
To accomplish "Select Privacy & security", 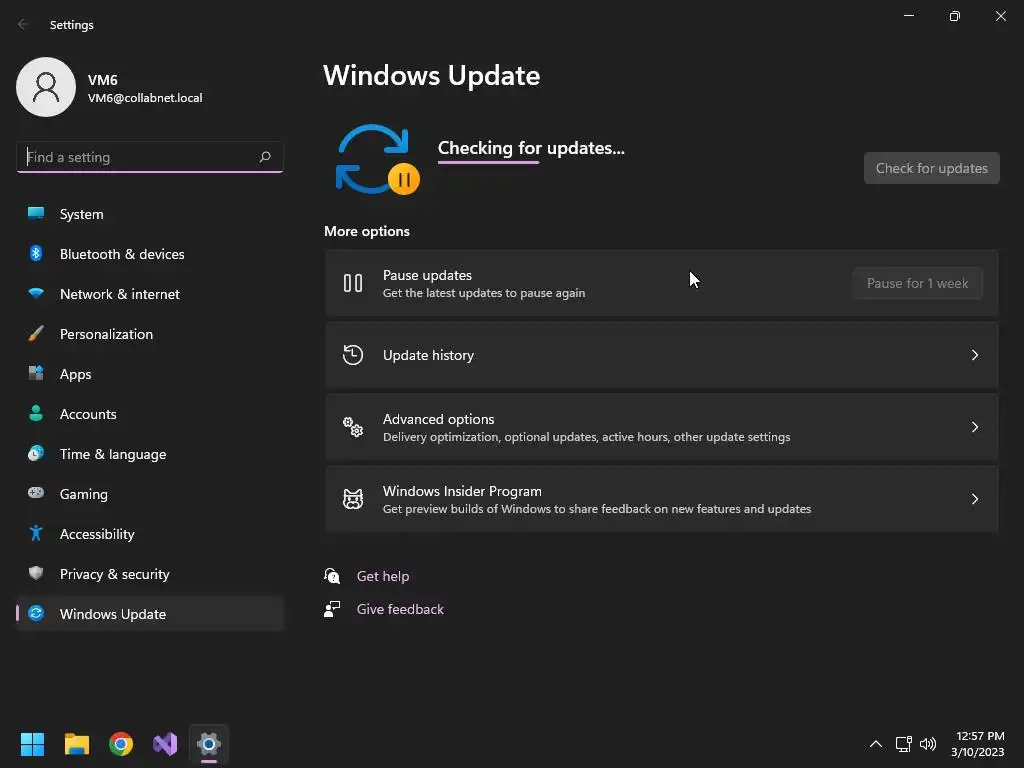I will pos(150,573).
